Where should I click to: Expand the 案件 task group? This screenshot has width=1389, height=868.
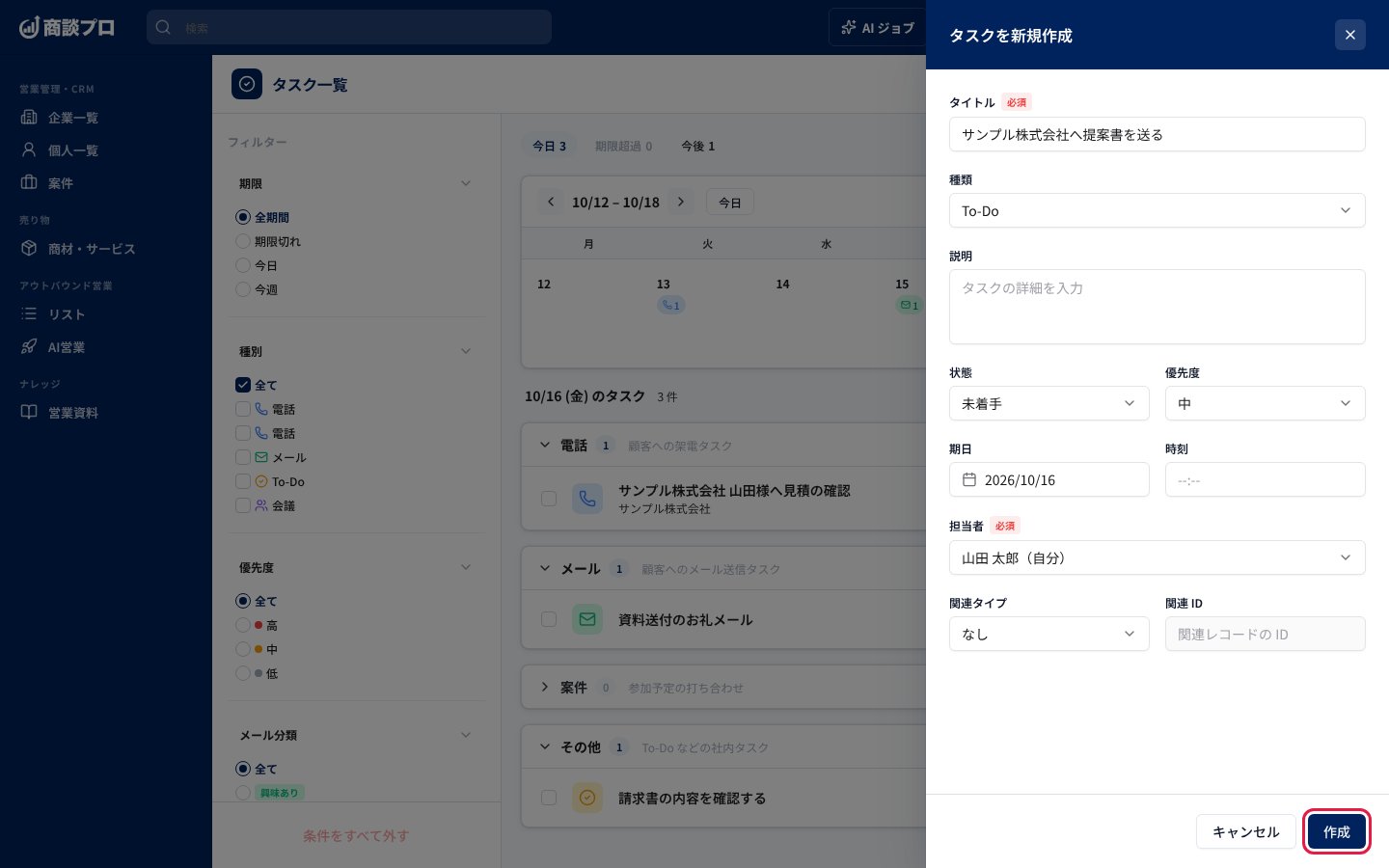545,688
